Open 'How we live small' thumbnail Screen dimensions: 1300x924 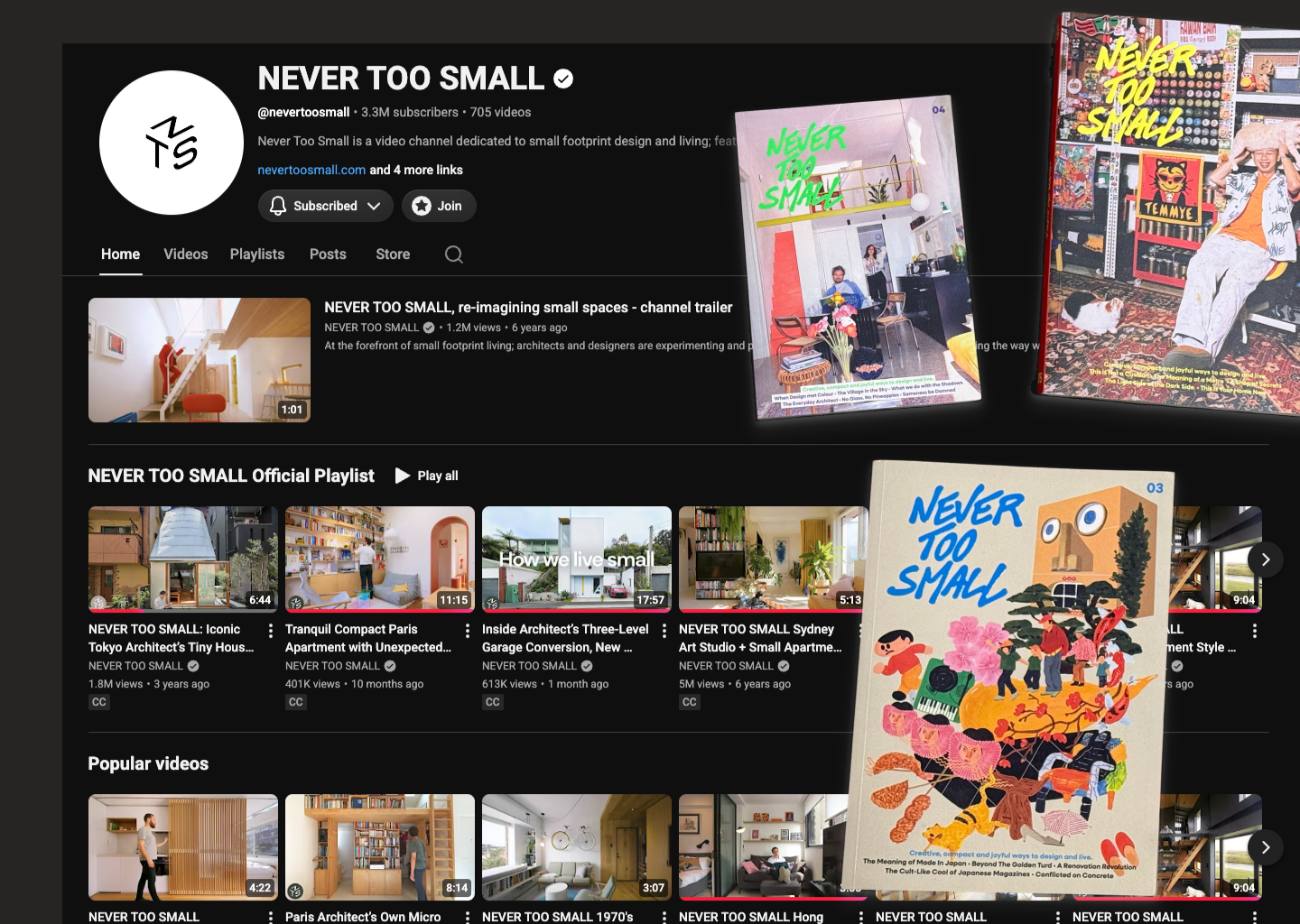577,559
